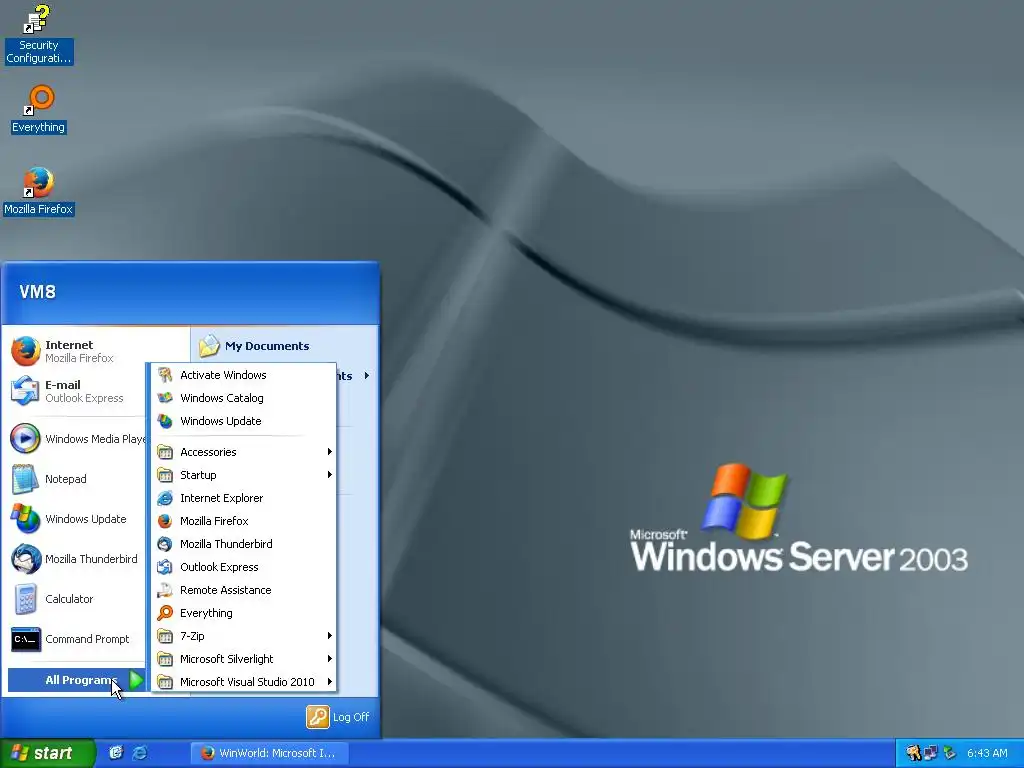Image resolution: width=1024 pixels, height=768 pixels.
Task: Expand the 7-Zip submenu
Action: click(x=244, y=635)
